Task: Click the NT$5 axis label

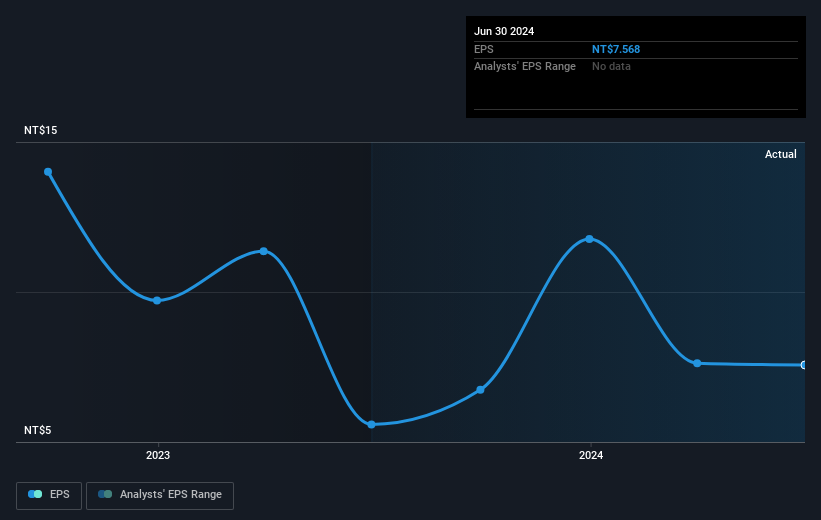Action: (38, 430)
